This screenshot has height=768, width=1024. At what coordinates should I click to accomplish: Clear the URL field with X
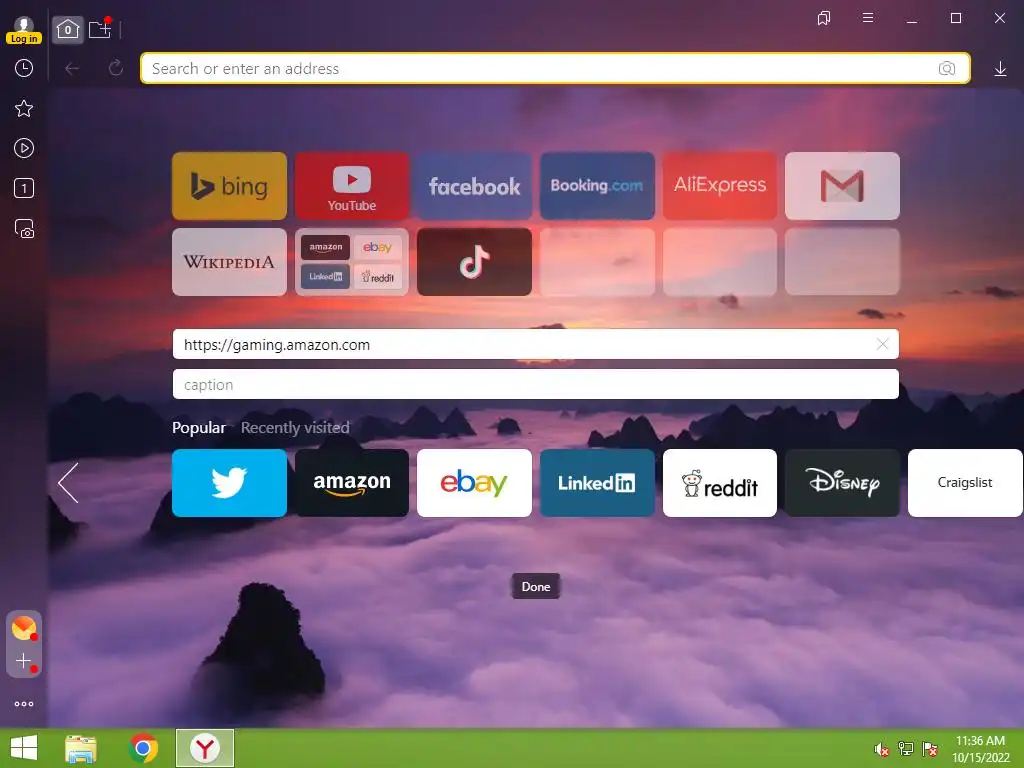point(882,344)
